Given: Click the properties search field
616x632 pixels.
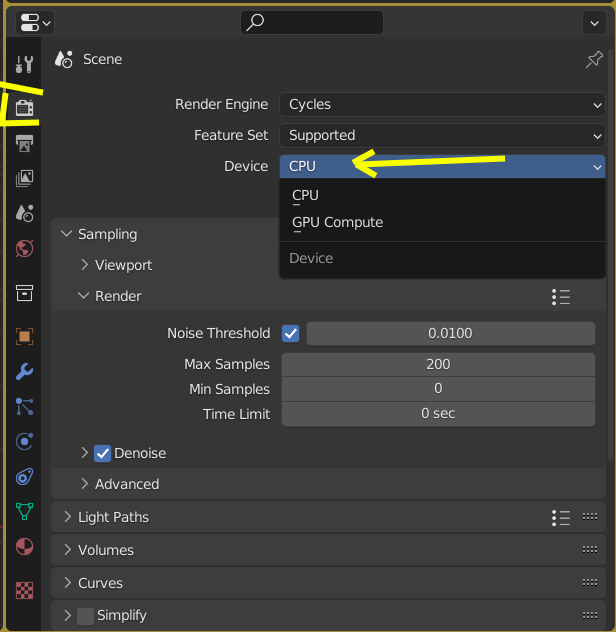Looking at the screenshot, I should pos(312,22).
